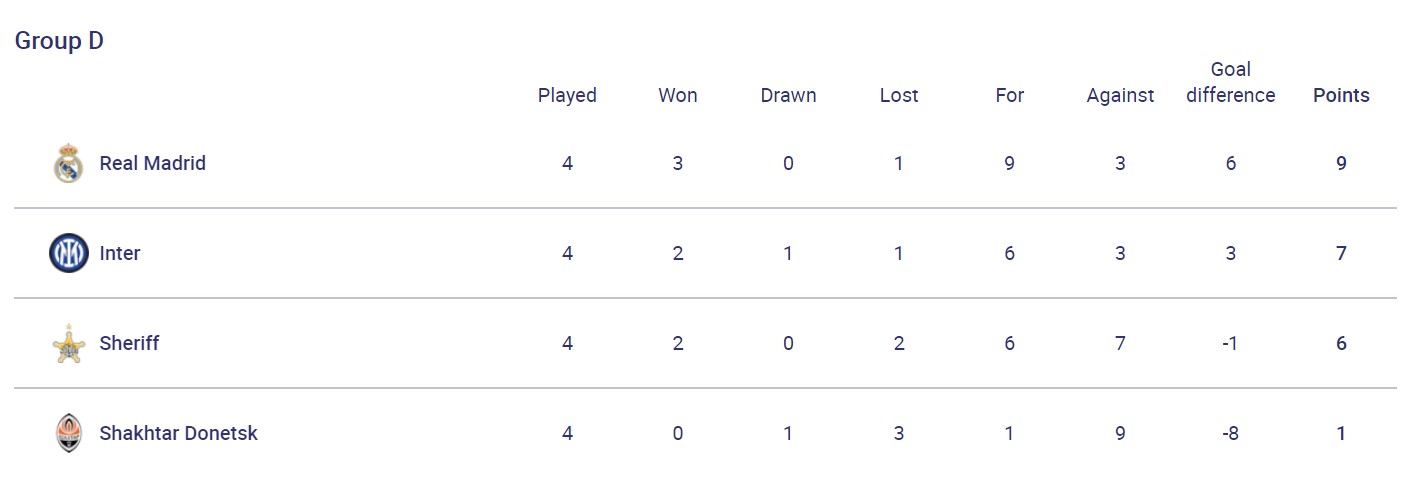Click the Lost column header

pyautogui.click(x=898, y=95)
